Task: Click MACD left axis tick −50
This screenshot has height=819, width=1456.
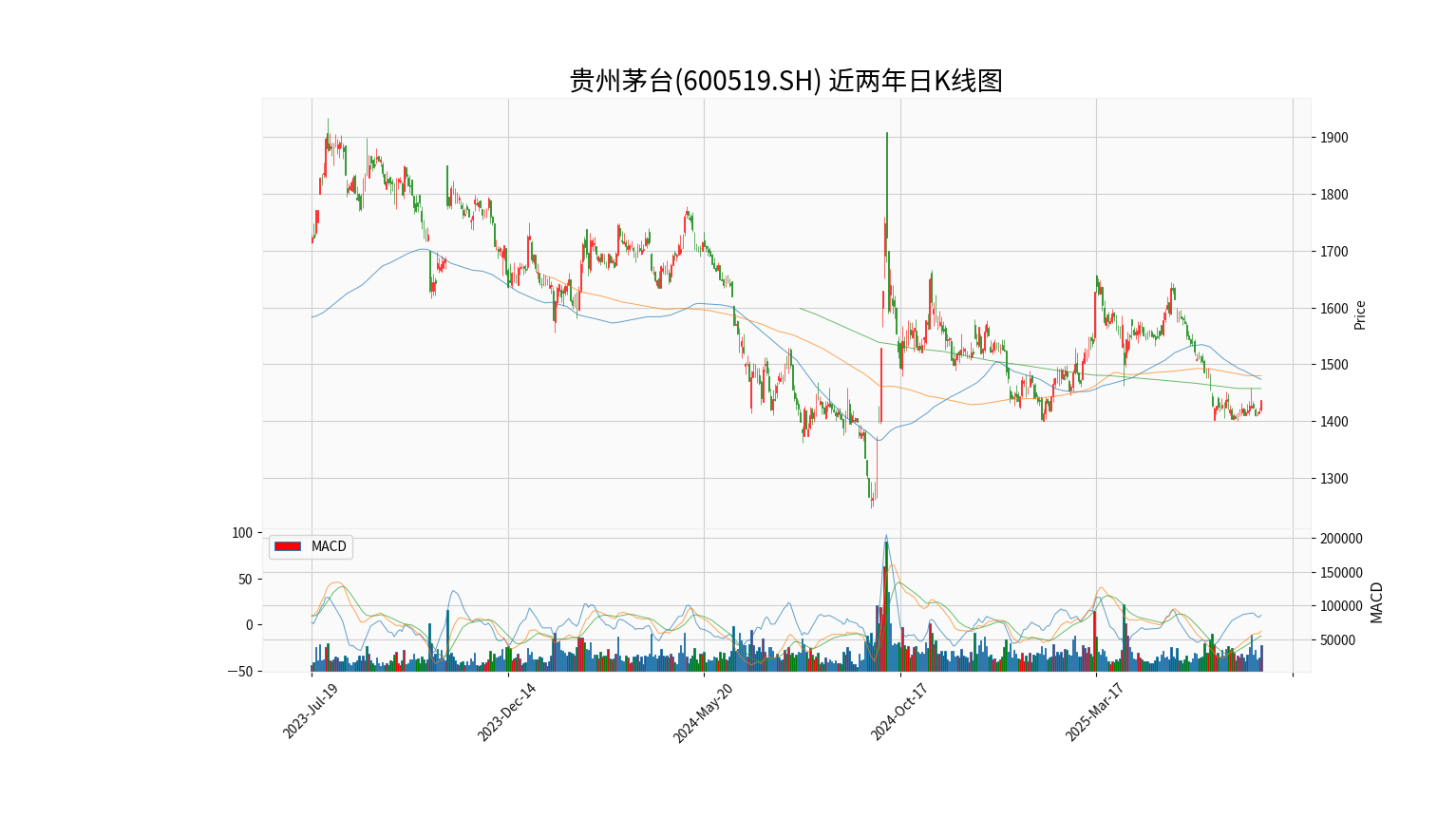Action: click(239, 672)
